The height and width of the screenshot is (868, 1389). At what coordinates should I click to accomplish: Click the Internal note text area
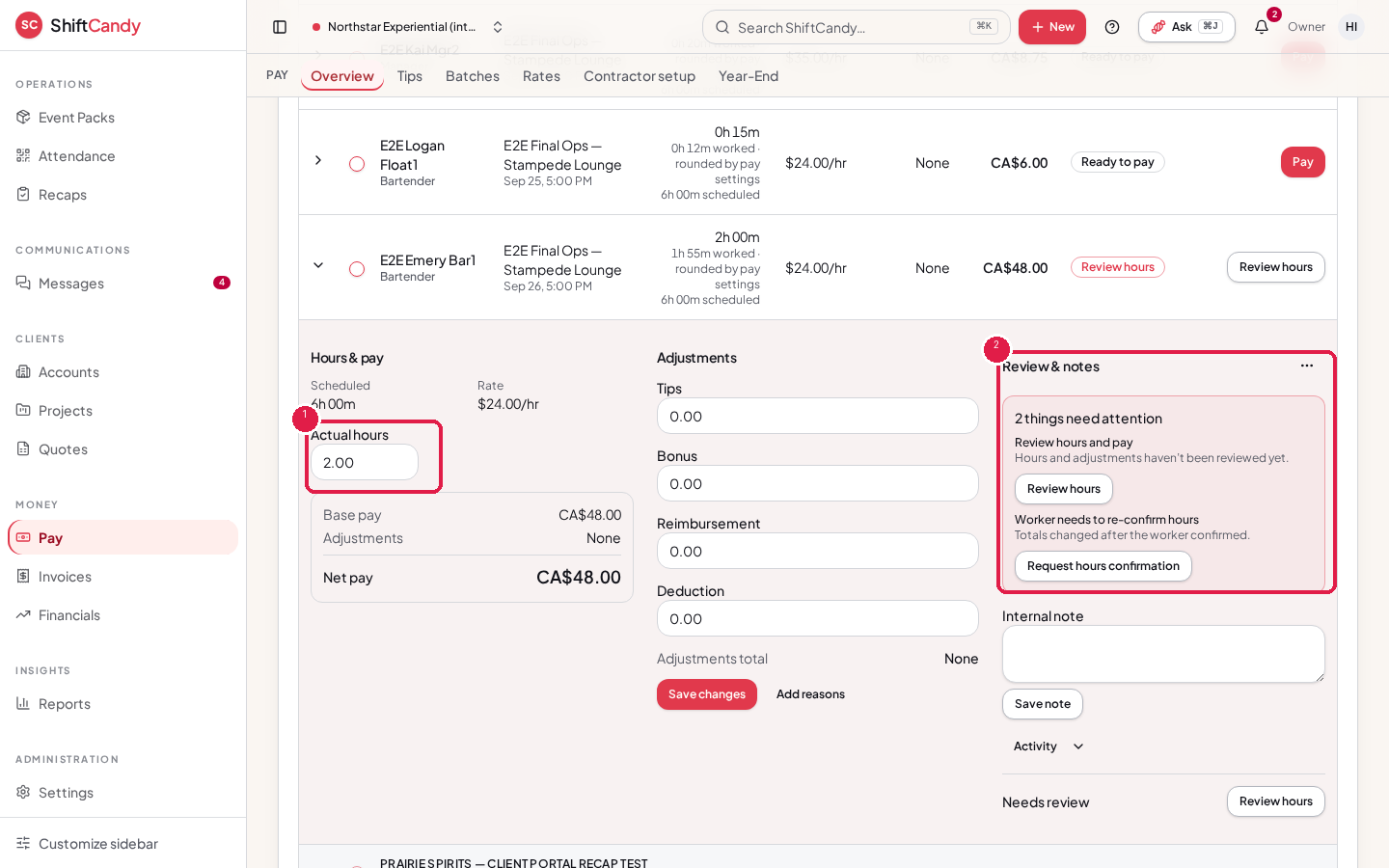[x=1163, y=654]
